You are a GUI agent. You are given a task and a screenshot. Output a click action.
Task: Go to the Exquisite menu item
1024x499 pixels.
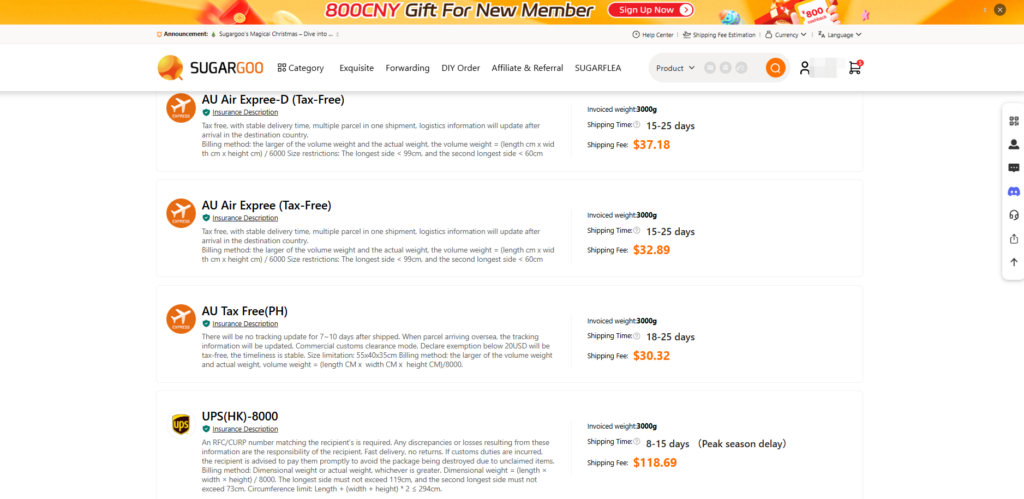point(357,68)
